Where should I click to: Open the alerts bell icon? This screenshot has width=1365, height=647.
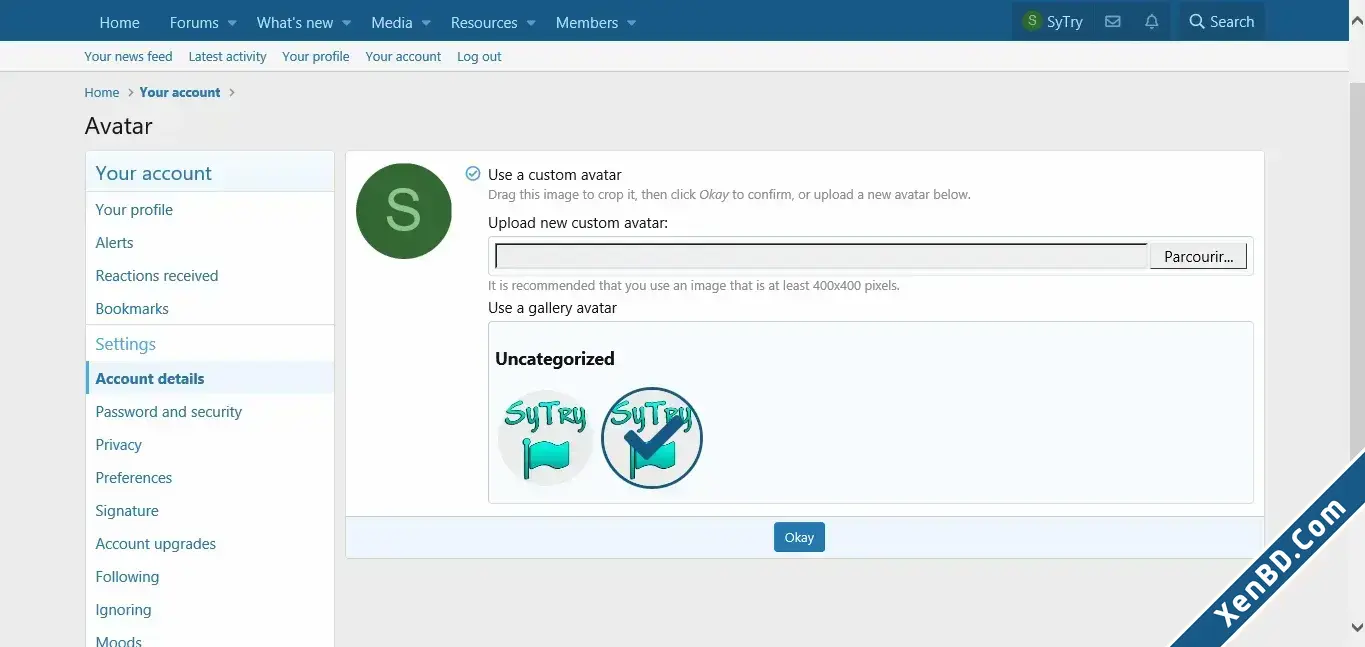point(1152,22)
